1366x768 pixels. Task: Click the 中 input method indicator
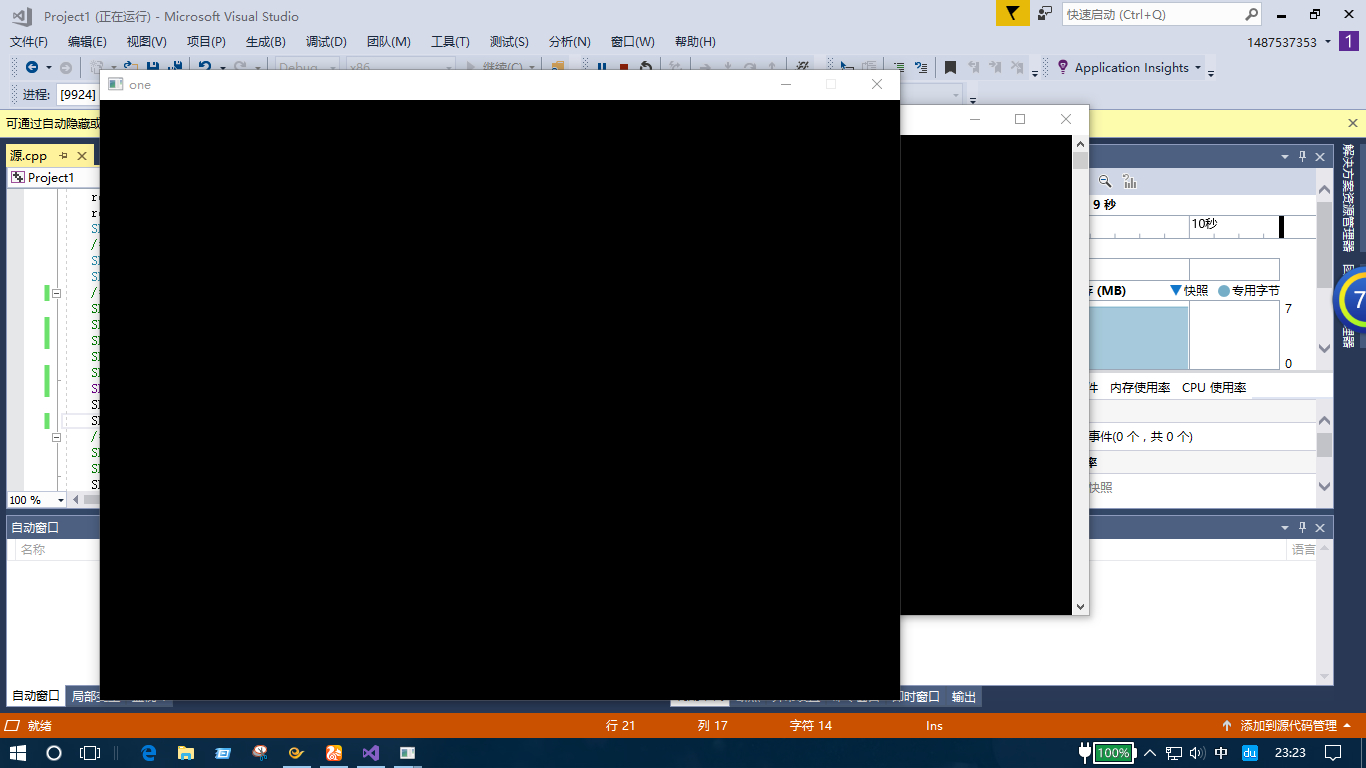coord(1221,752)
